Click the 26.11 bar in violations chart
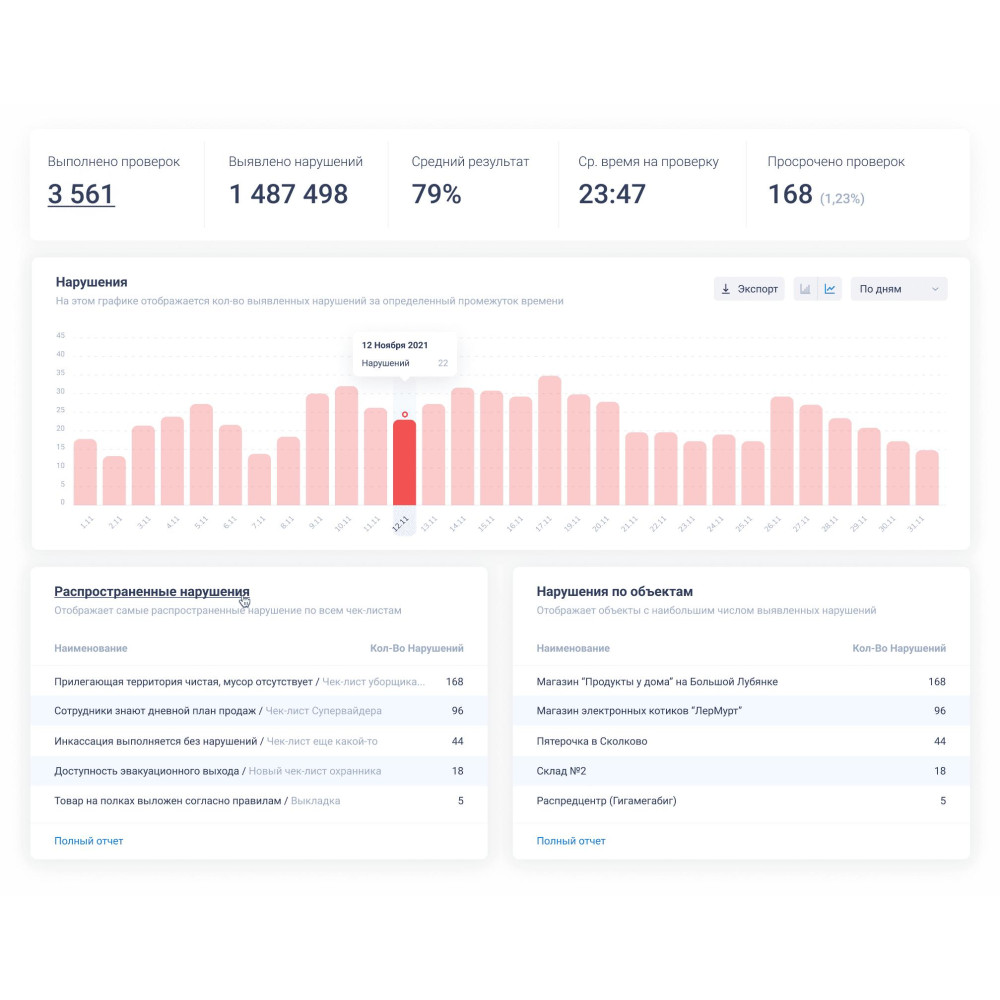Screen dimensions: 1000x1000 click(x=782, y=450)
